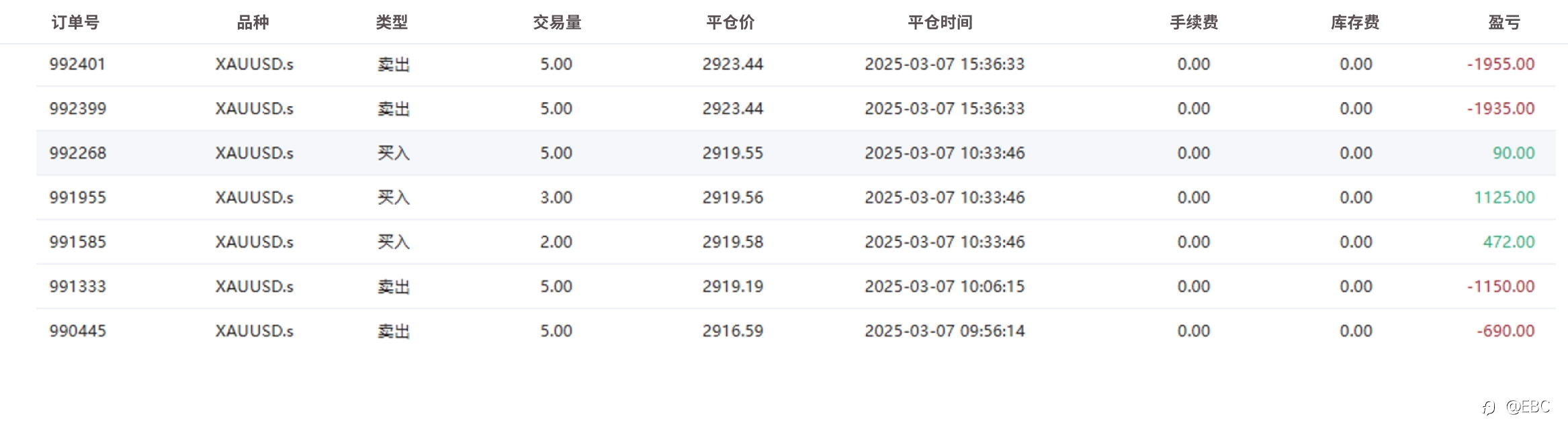
Task: Click the 订单号 column header
Action: (x=75, y=23)
